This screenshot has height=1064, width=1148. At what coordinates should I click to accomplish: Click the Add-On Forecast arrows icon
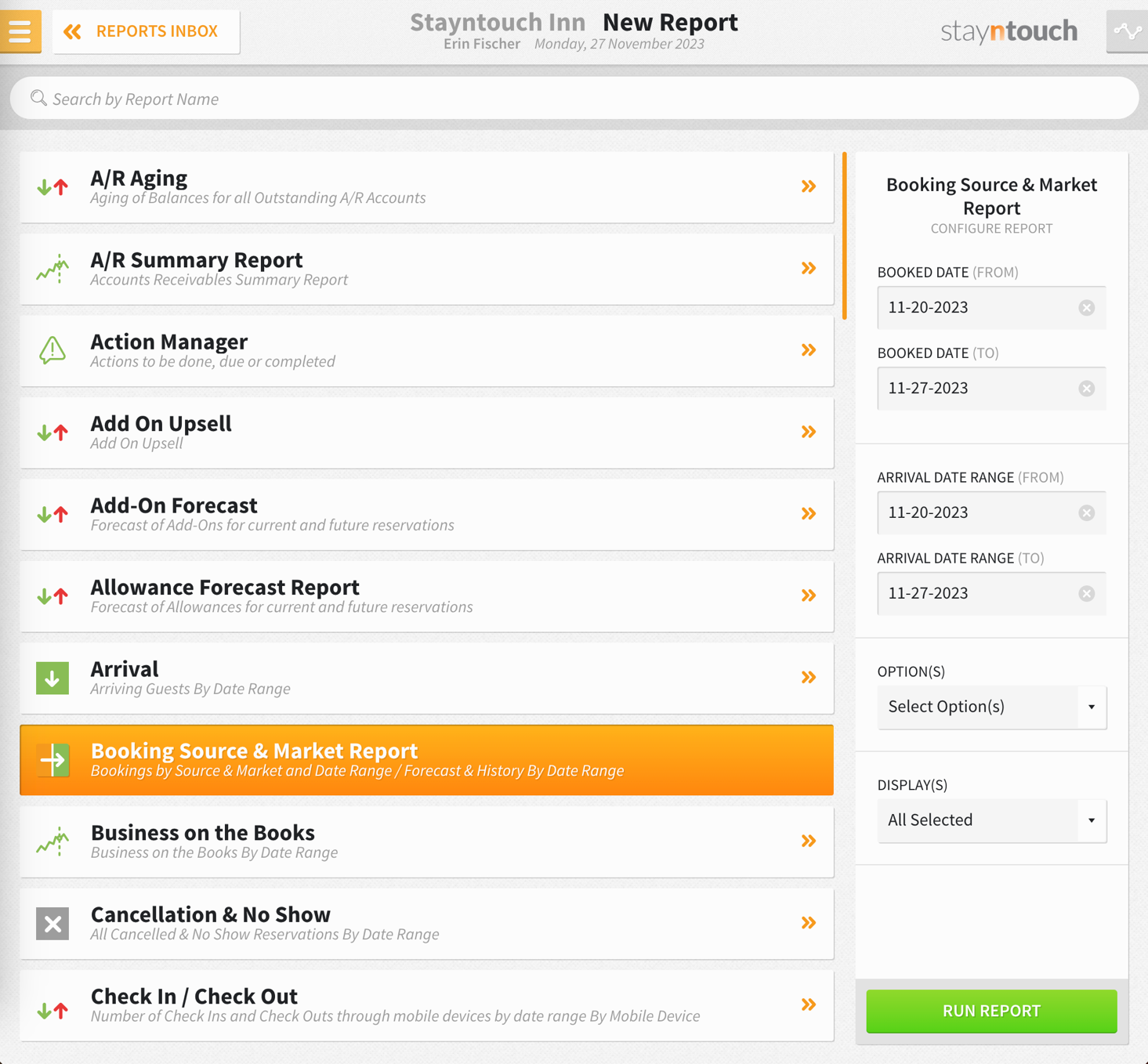click(53, 514)
